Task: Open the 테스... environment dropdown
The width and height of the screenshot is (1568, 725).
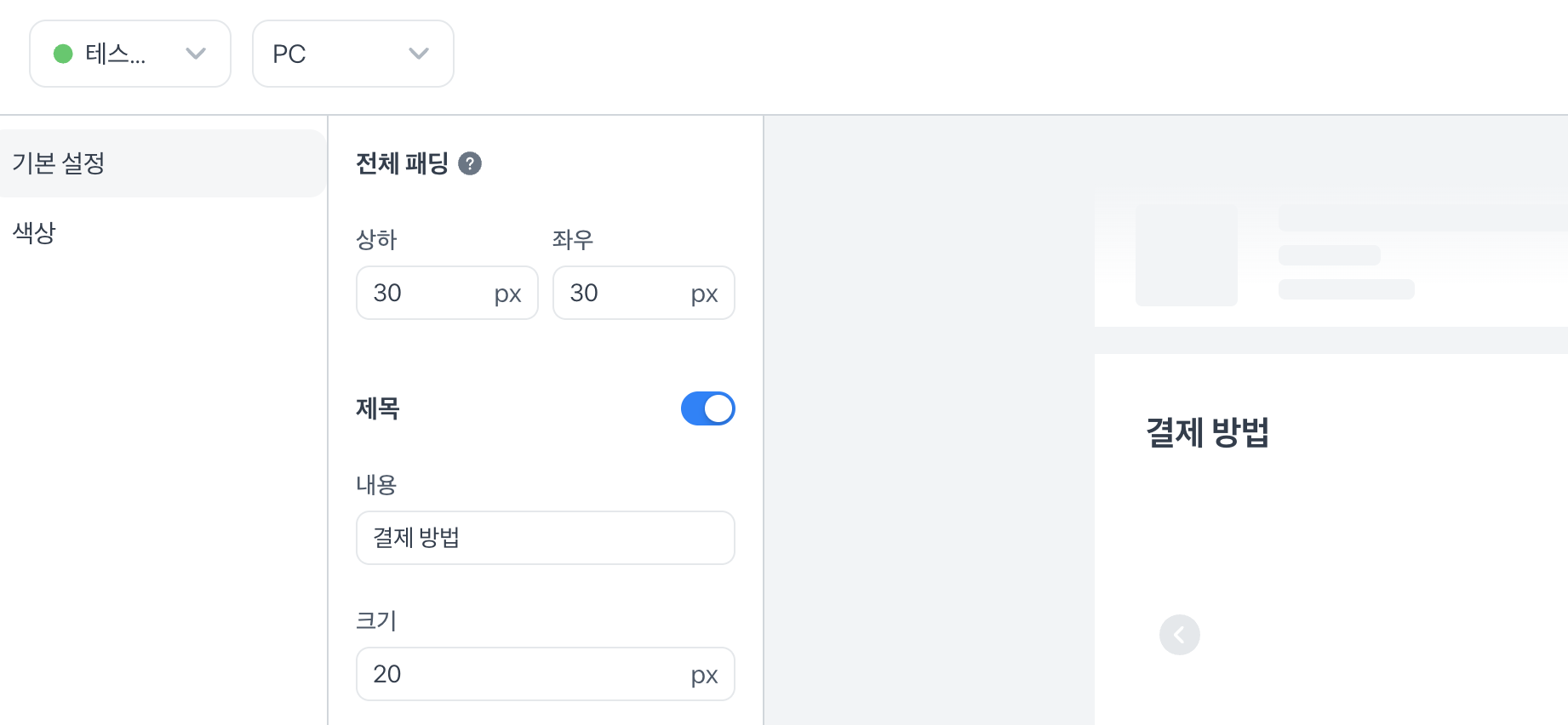Action: (129, 54)
